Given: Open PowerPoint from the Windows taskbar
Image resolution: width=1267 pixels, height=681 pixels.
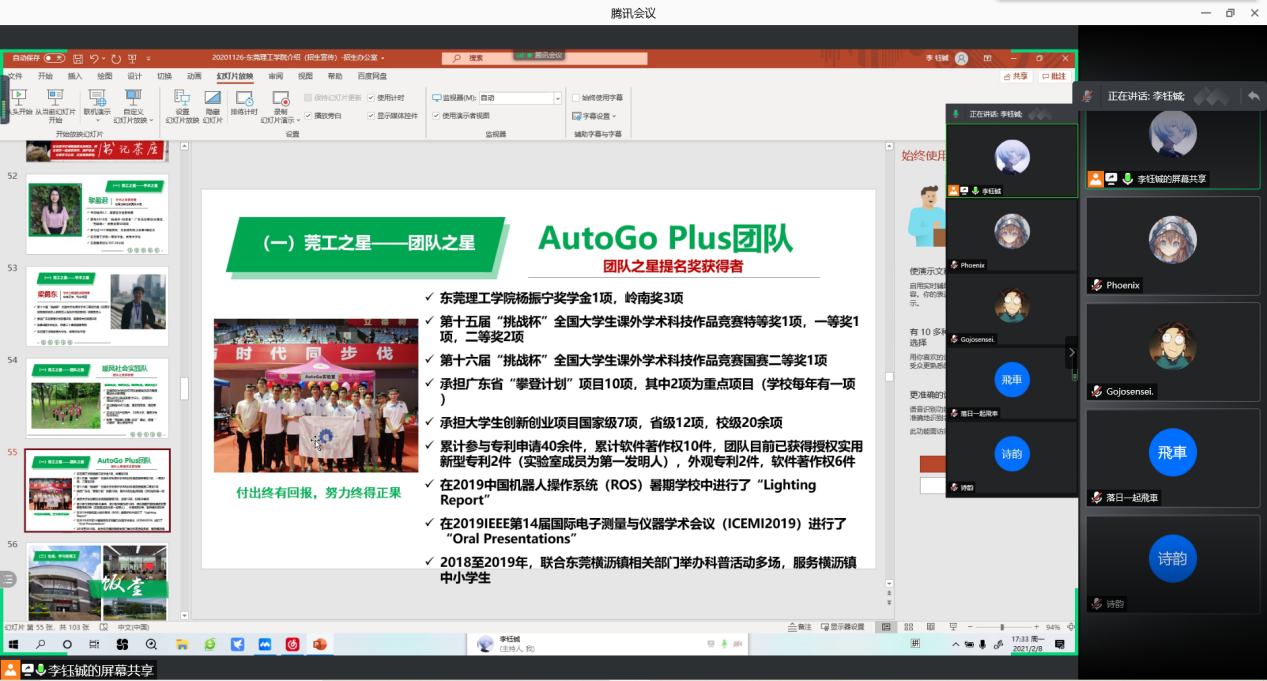Looking at the screenshot, I should tap(320, 644).
